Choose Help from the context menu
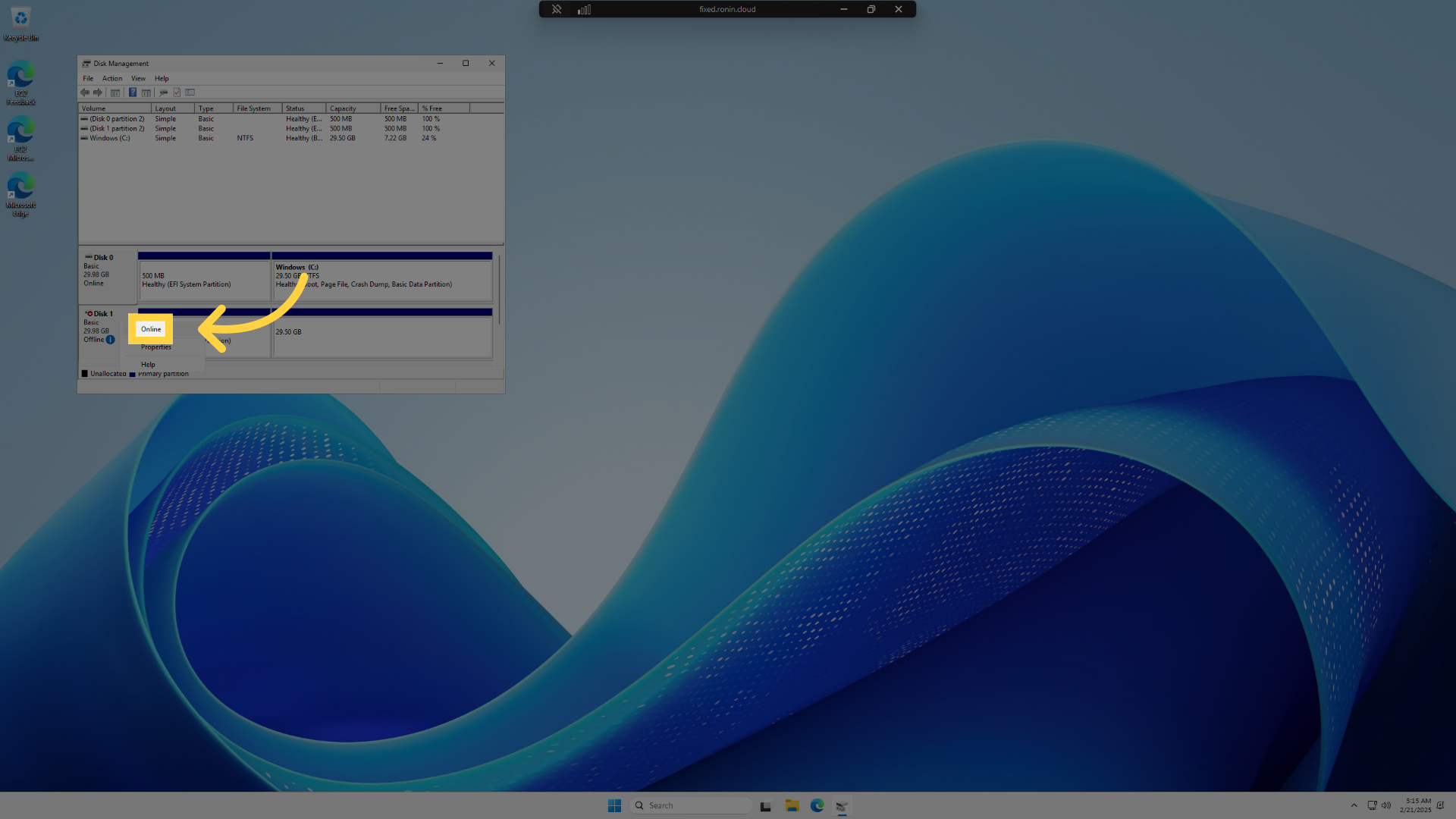Screen dimensions: 1456x819 (148, 365)
